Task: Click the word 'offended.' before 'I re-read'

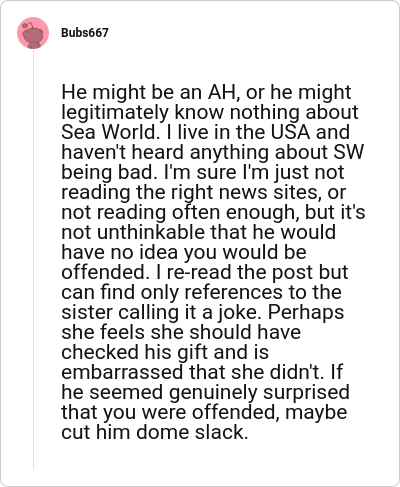Action: (x=105, y=272)
